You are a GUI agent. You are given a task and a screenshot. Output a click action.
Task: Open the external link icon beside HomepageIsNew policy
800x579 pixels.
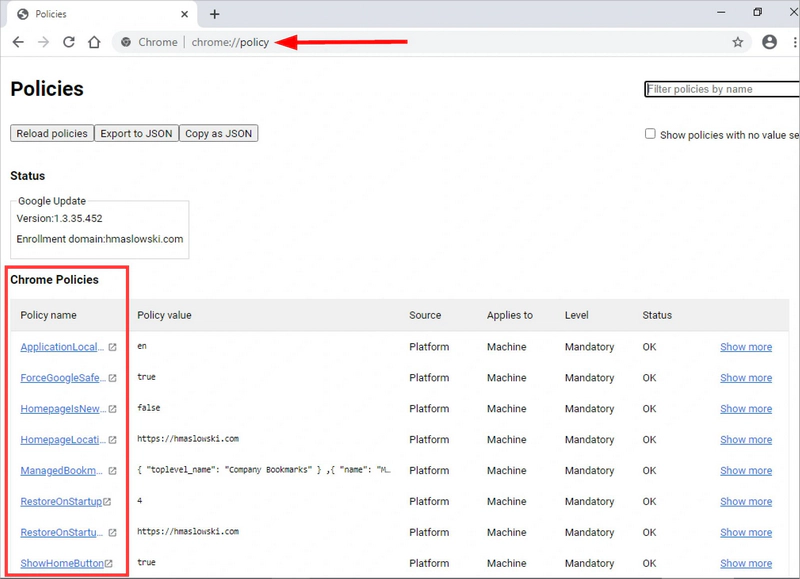[x=112, y=409]
